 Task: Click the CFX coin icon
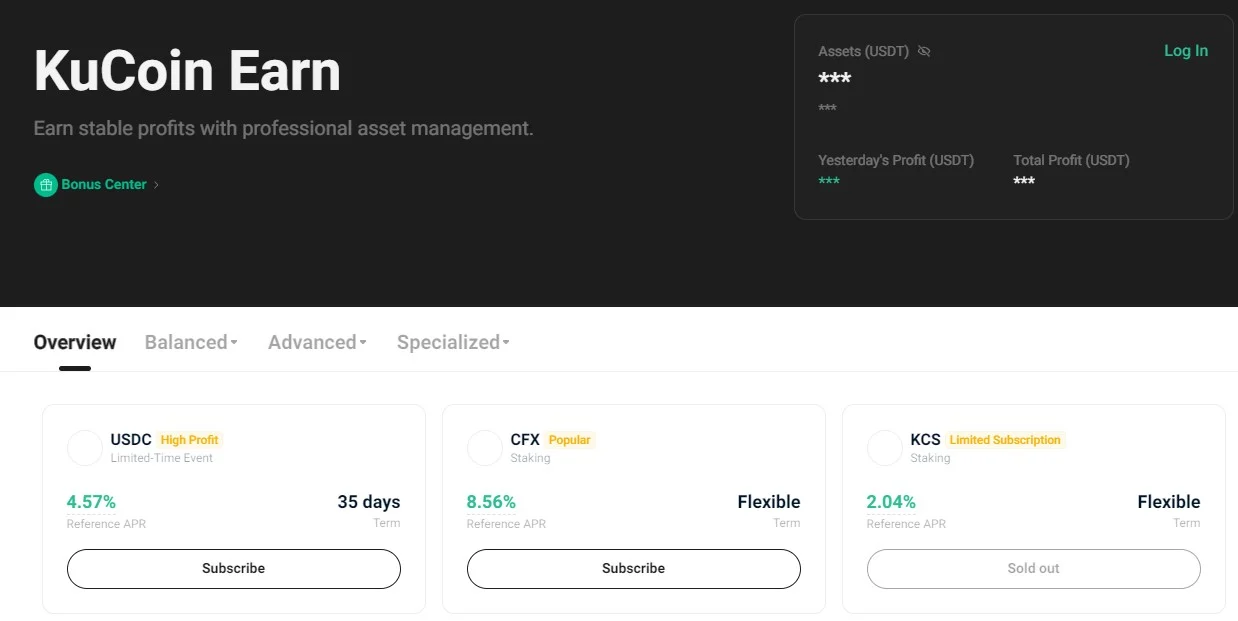(485, 448)
